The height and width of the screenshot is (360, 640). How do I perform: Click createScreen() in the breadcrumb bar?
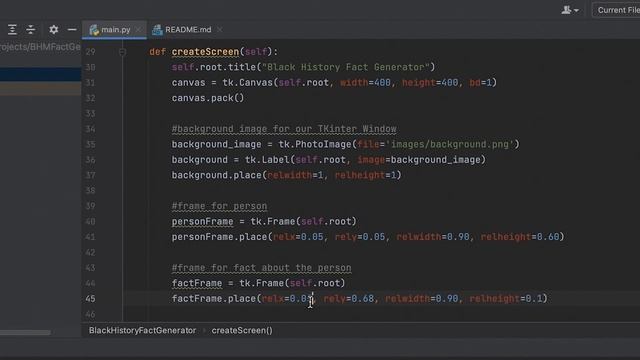pos(242,330)
